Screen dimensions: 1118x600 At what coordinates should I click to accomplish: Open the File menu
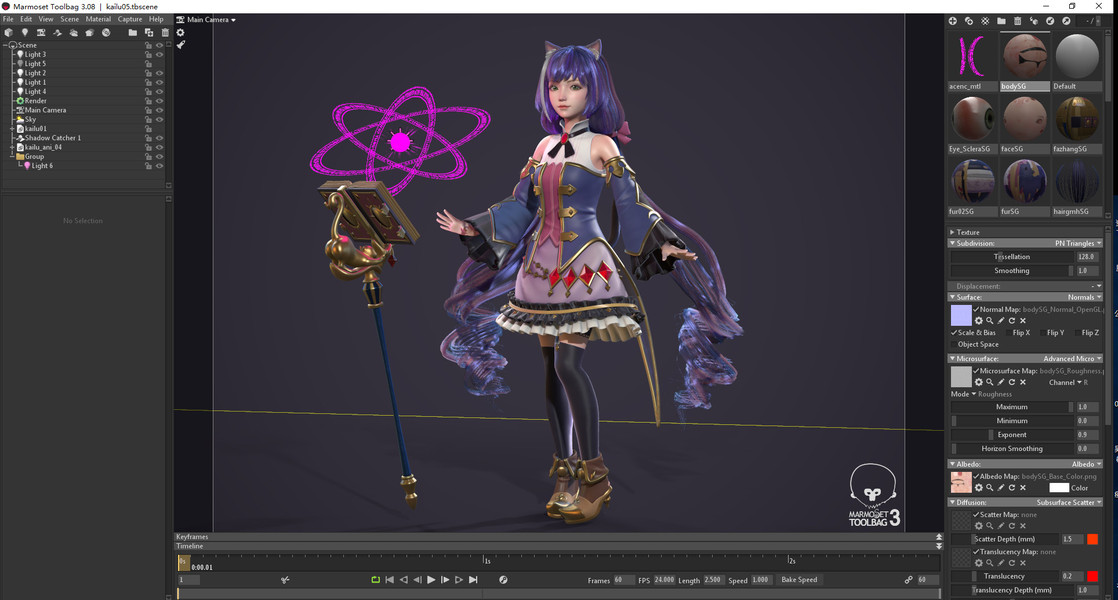[8, 19]
